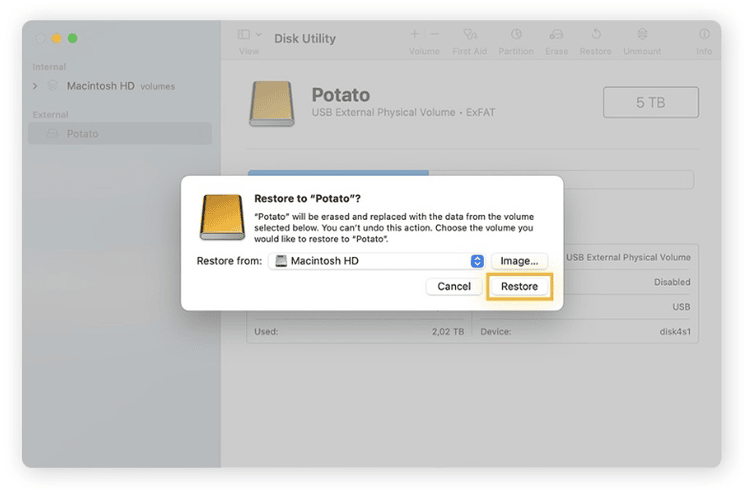The height and width of the screenshot is (490, 750).
Task: Cancel the restore dialog
Action: [x=453, y=286]
